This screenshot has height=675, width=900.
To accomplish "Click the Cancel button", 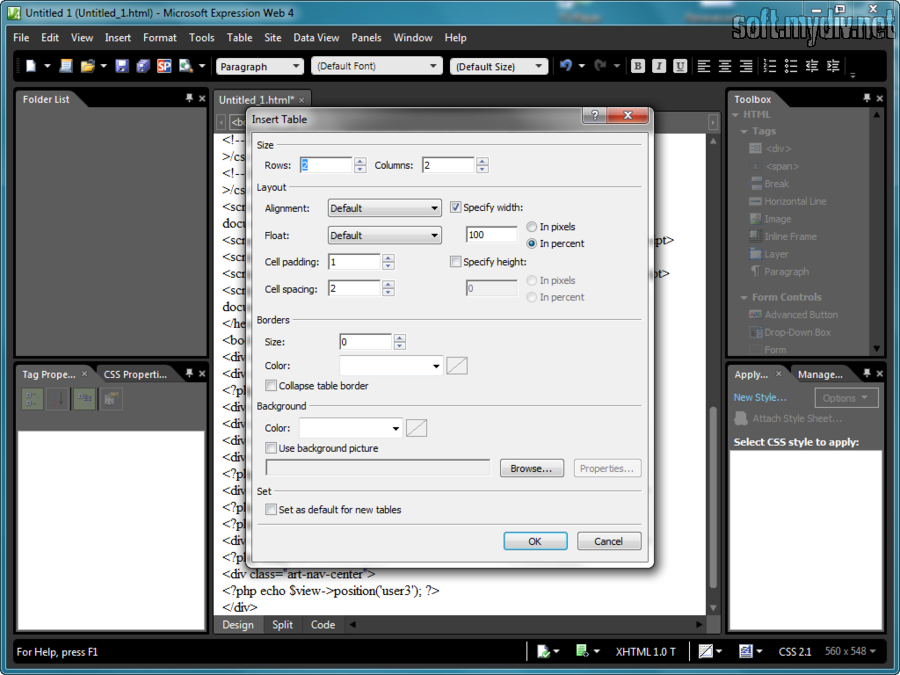I will [608, 541].
